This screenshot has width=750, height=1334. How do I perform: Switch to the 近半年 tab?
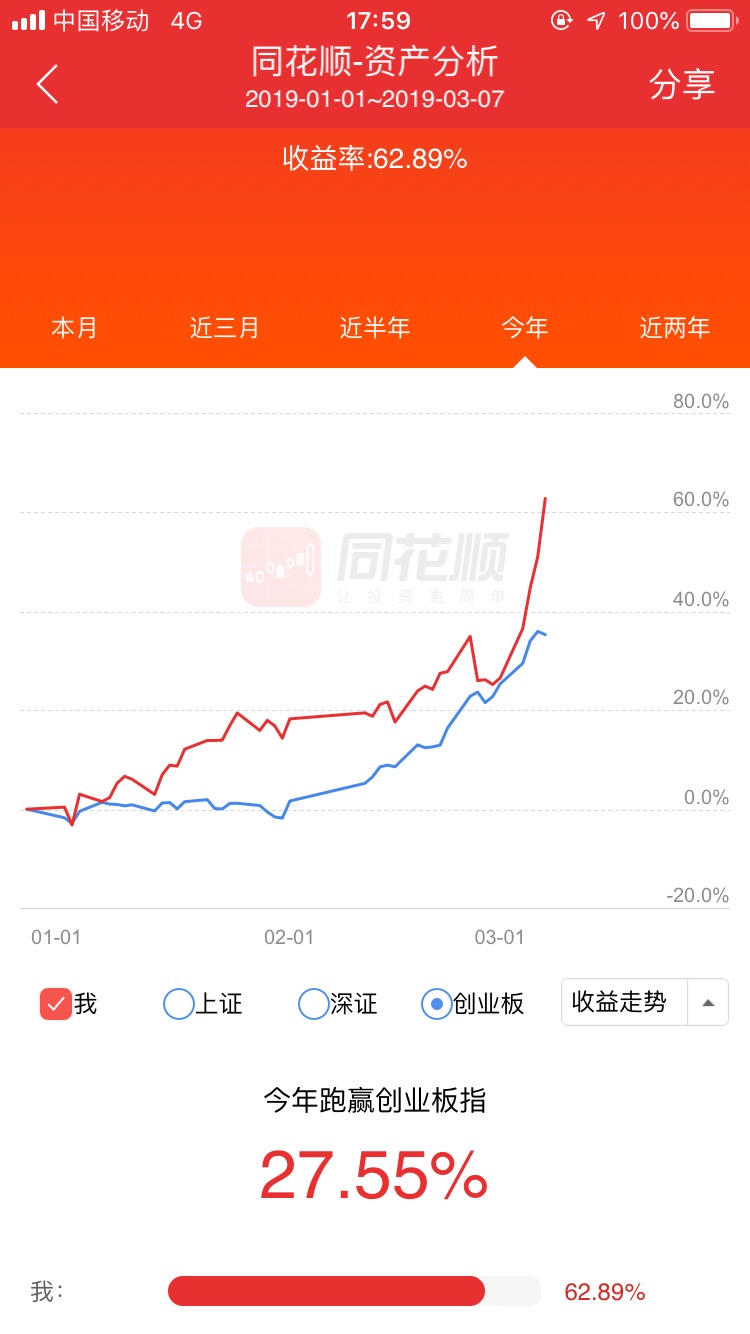pyautogui.click(x=375, y=328)
